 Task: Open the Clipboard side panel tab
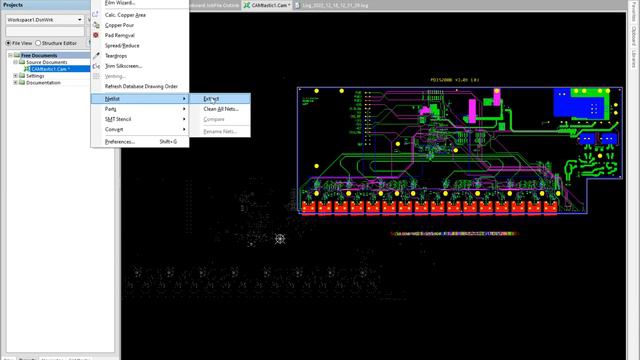click(634, 36)
